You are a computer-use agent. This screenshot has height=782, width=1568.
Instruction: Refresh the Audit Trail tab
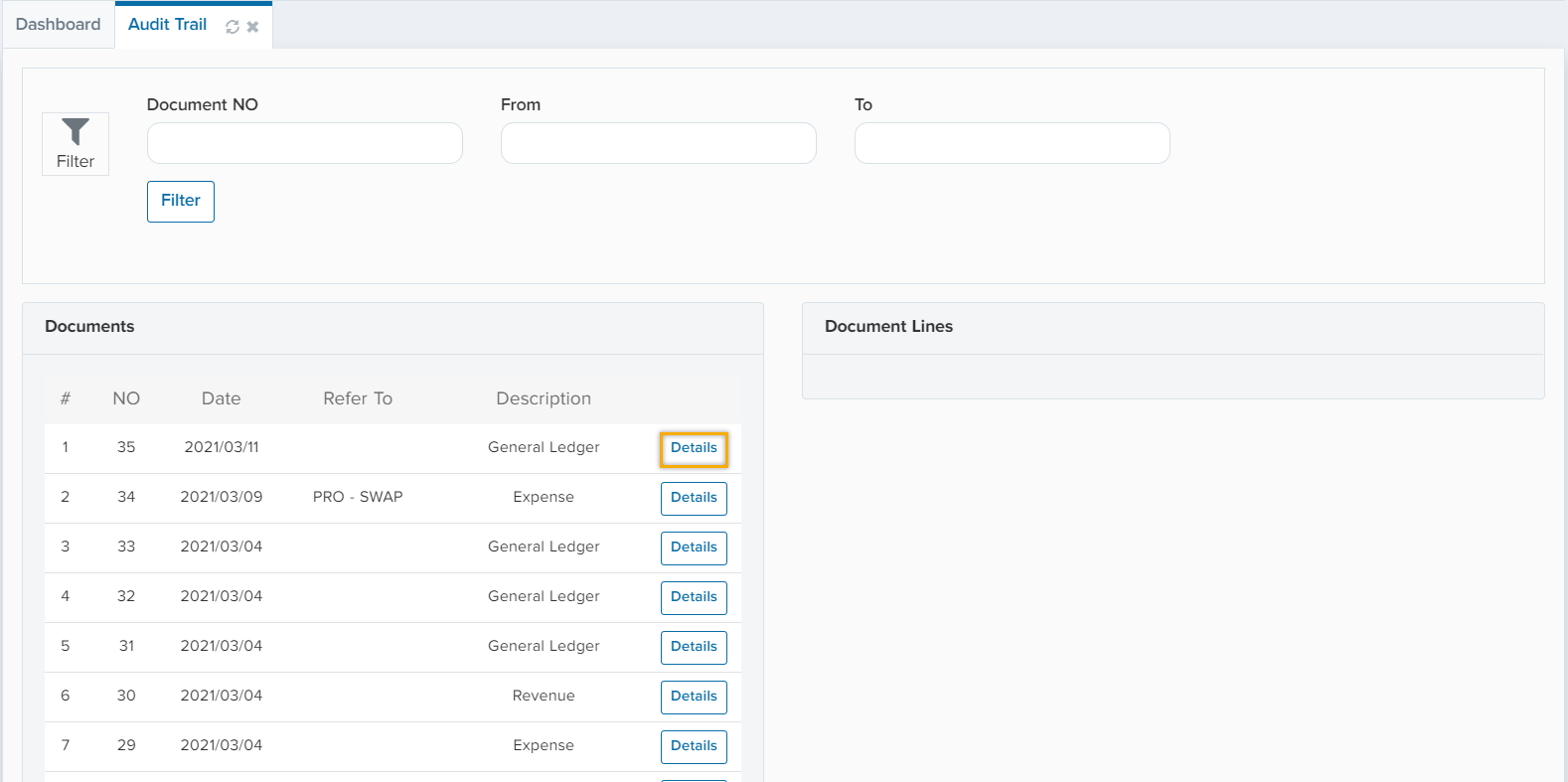[x=233, y=27]
